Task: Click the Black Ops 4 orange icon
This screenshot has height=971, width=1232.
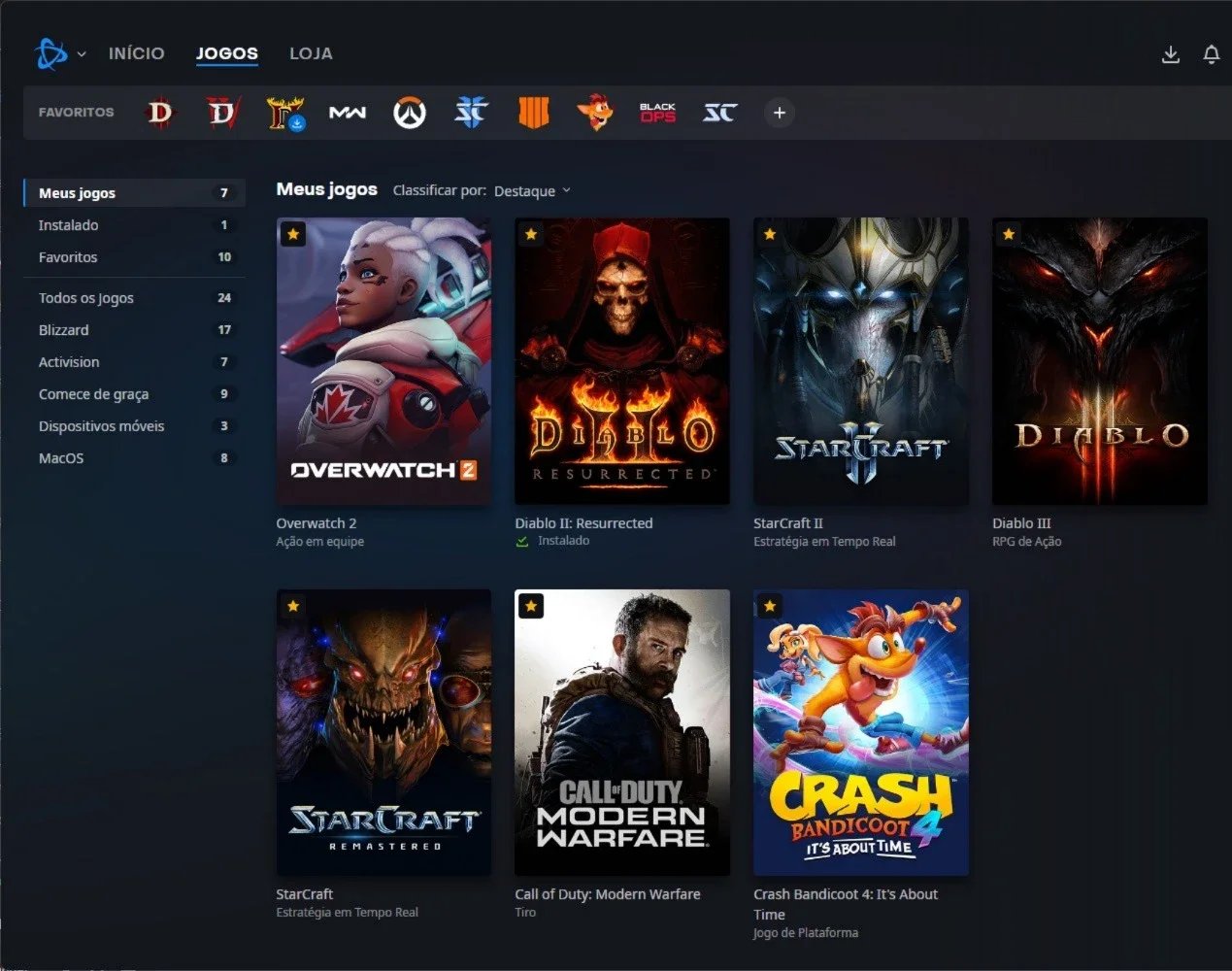Action: click(x=533, y=113)
